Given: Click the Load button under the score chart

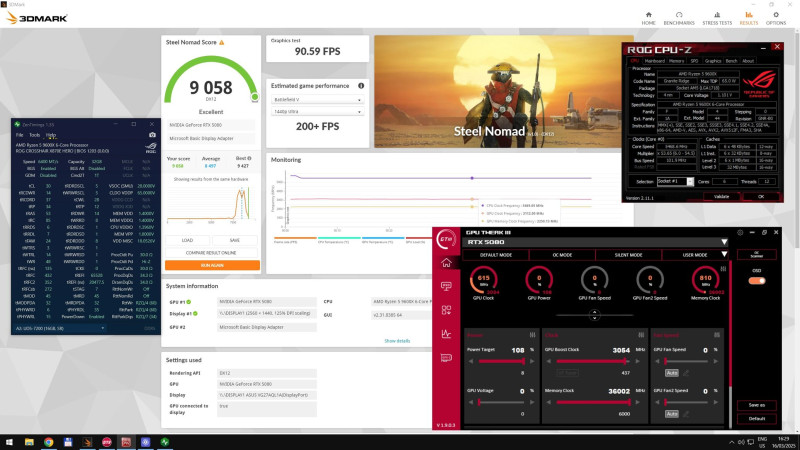Looking at the screenshot, I should 188,240.
